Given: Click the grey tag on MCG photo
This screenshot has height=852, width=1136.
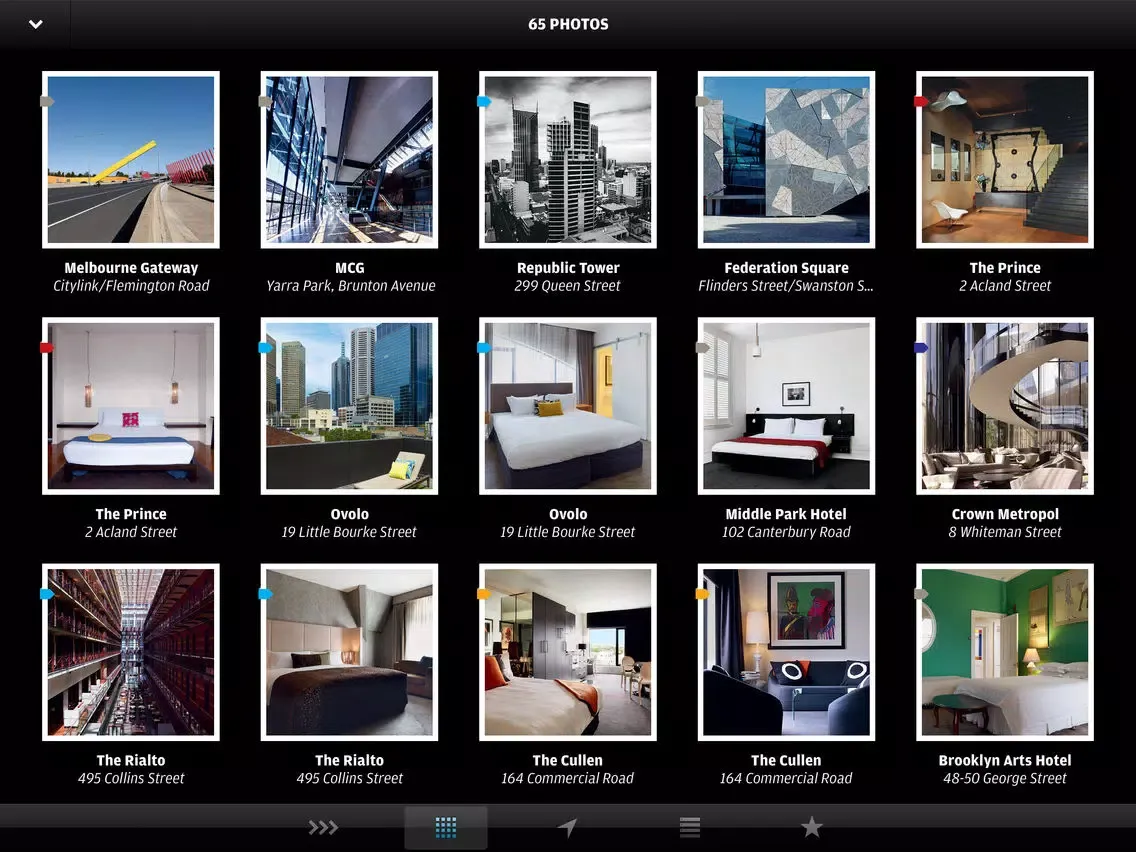Looking at the screenshot, I should coord(265,101).
